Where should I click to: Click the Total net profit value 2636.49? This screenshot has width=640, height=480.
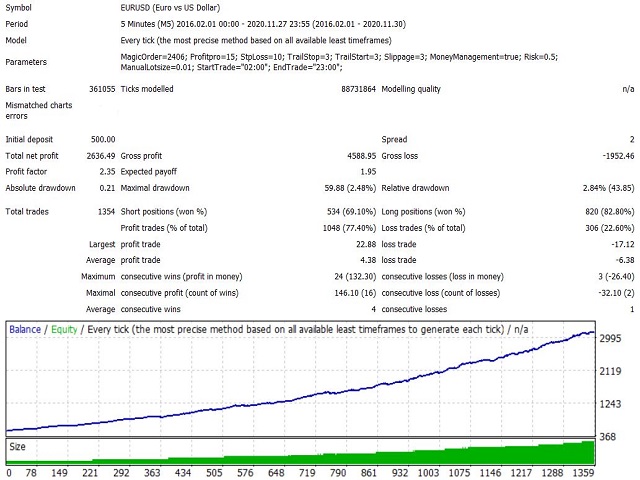pyautogui.click(x=101, y=156)
